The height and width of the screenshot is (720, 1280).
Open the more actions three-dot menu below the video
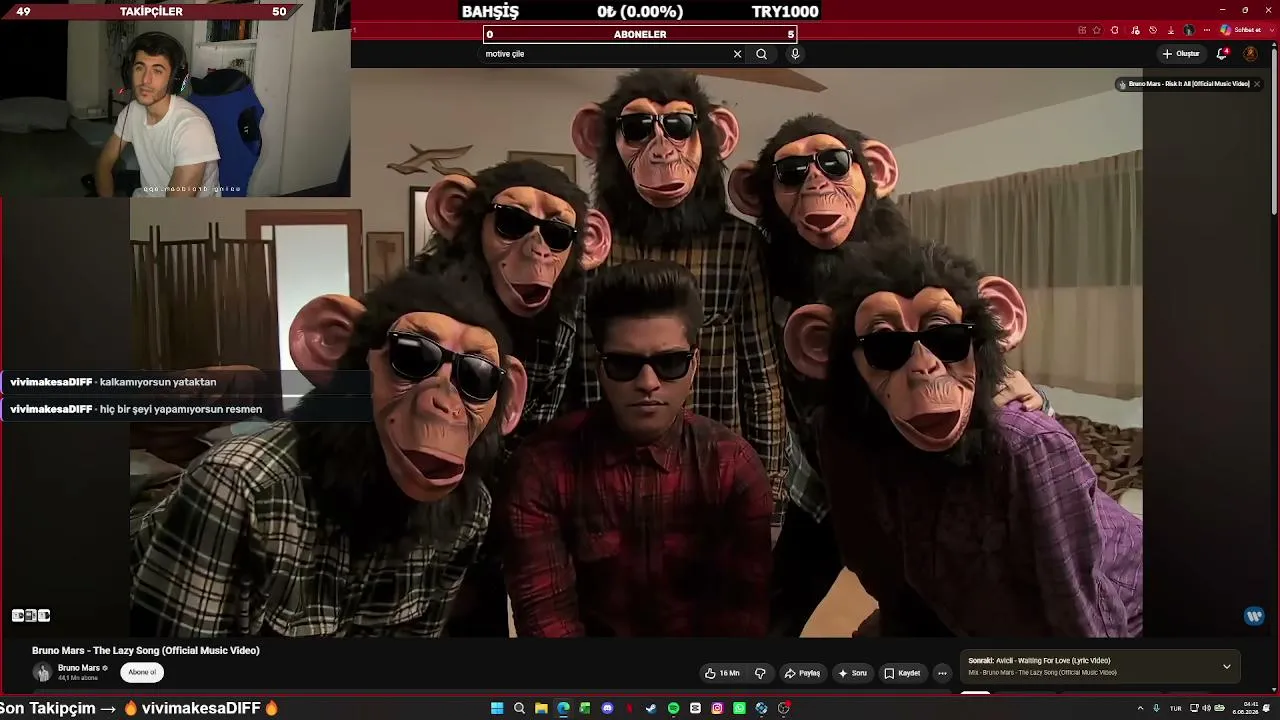pyautogui.click(x=942, y=673)
